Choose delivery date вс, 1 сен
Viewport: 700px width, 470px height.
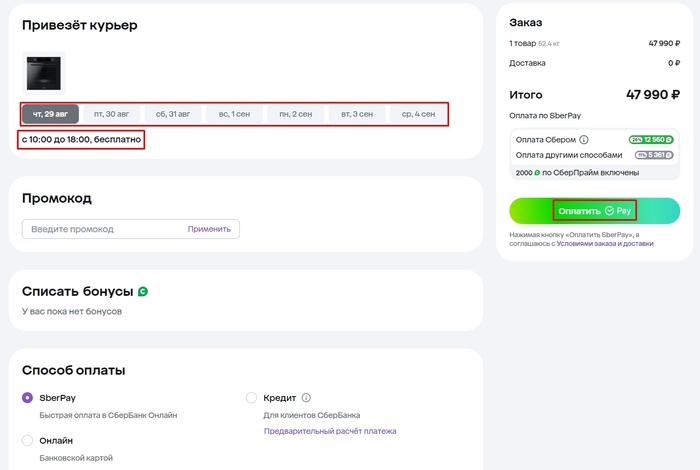[234, 114]
